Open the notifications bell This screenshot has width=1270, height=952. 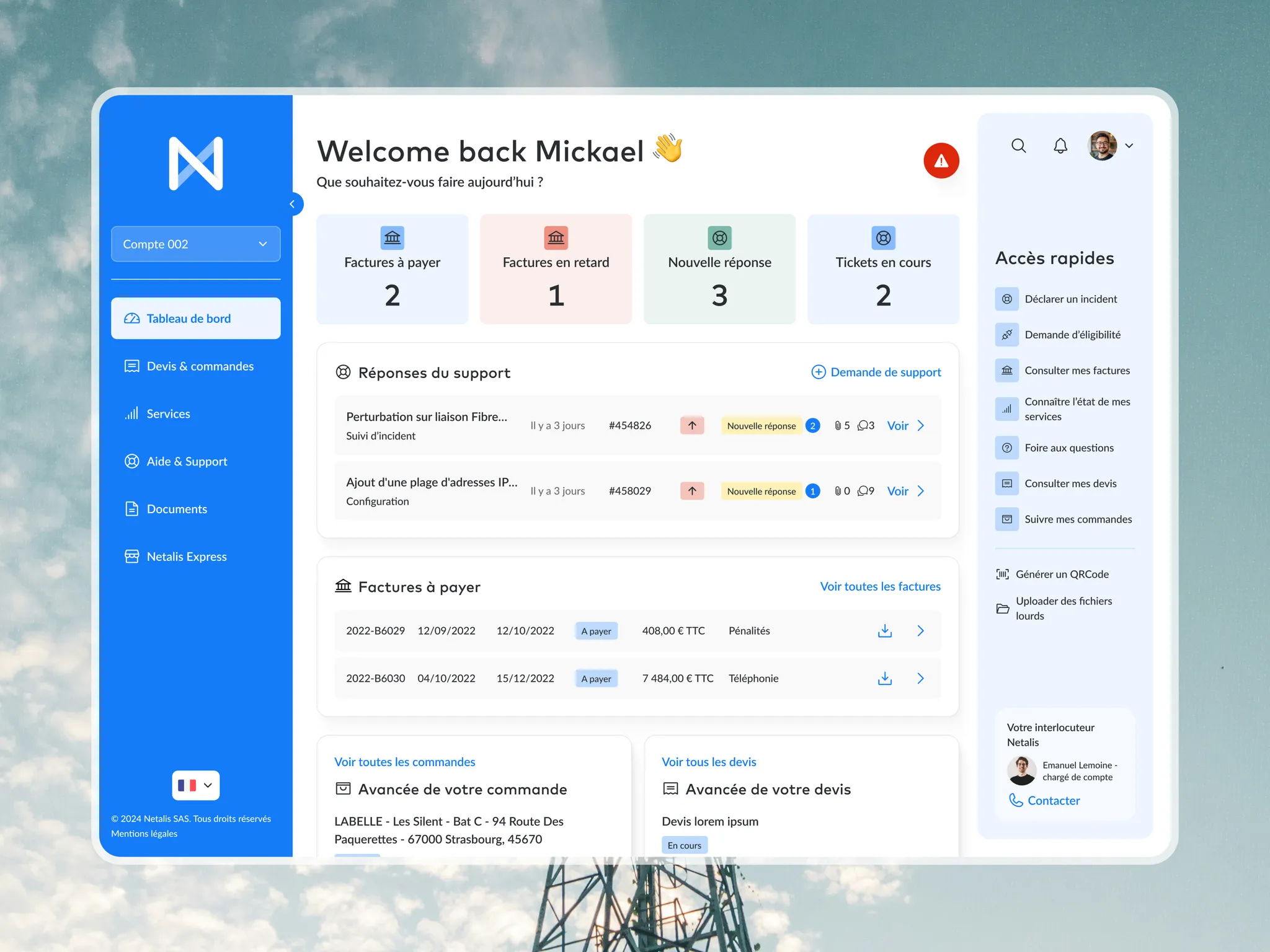[1060, 146]
